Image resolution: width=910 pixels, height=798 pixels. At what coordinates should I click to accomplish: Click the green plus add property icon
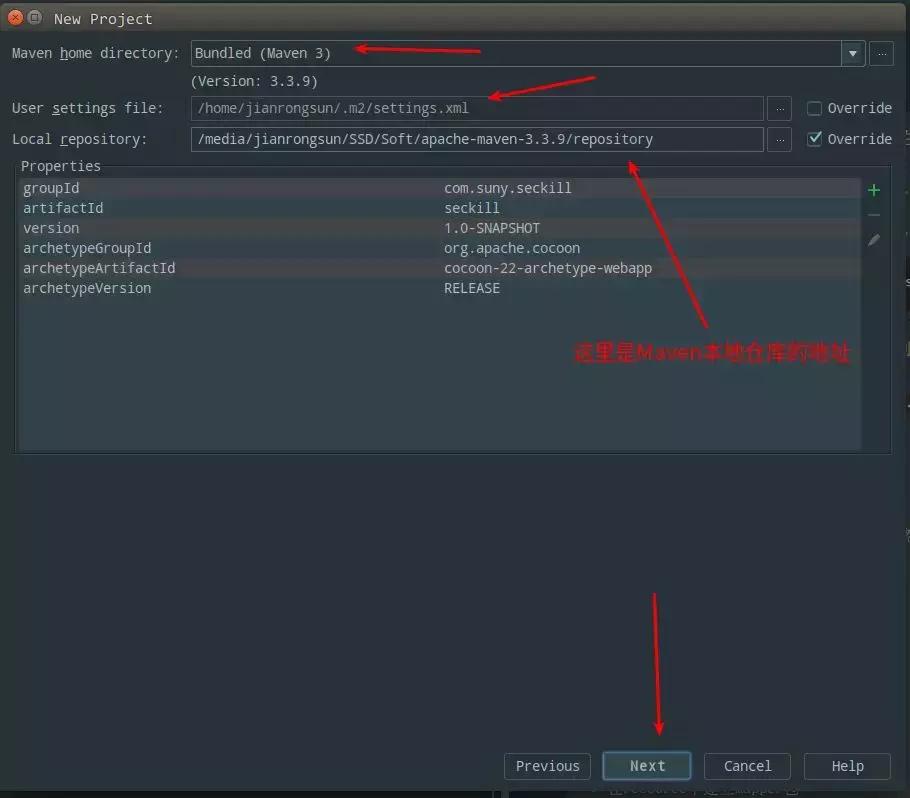click(x=873, y=190)
